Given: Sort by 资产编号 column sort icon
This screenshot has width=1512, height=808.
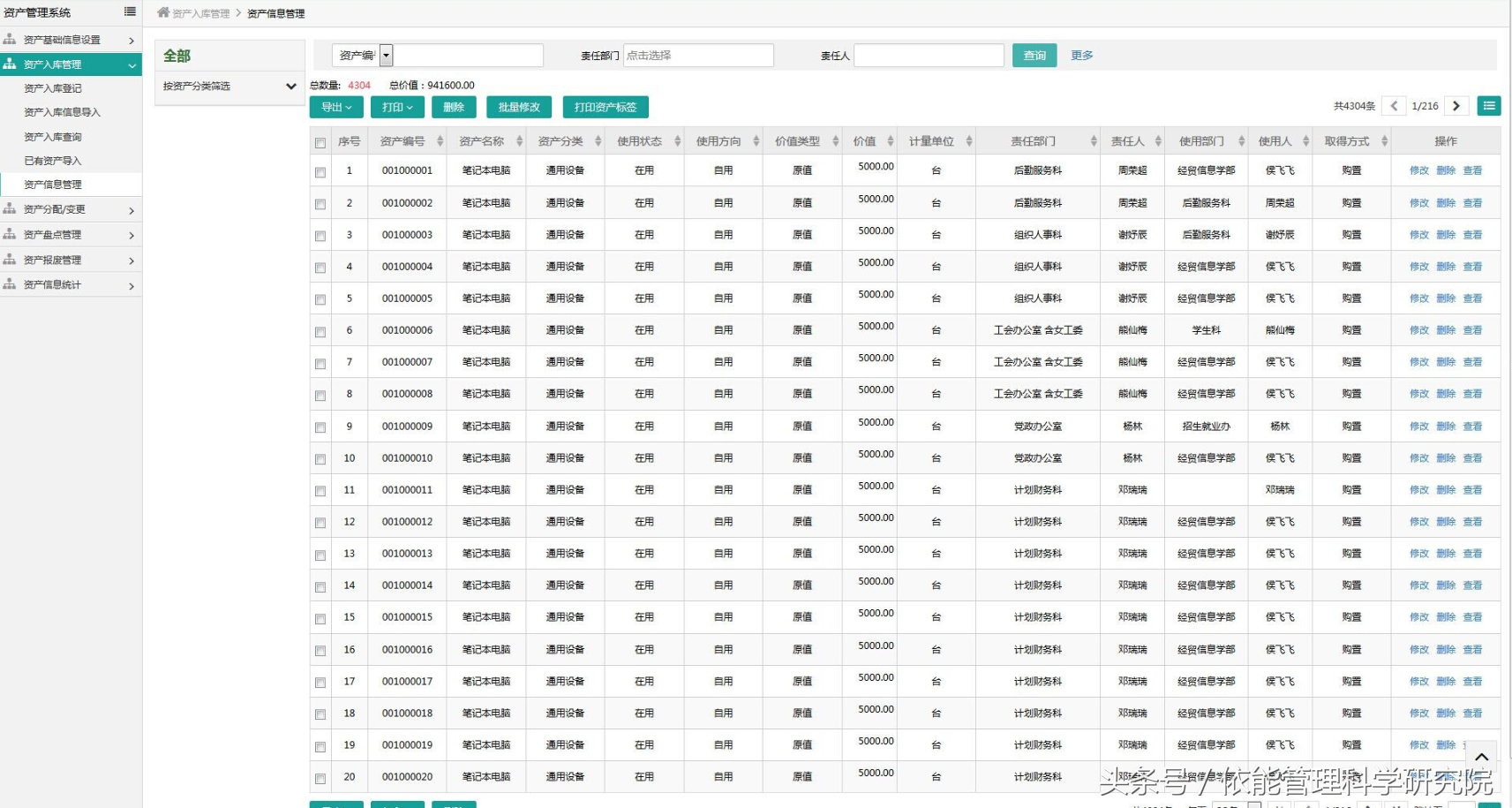Looking at the screenshot, I should 440,141.
